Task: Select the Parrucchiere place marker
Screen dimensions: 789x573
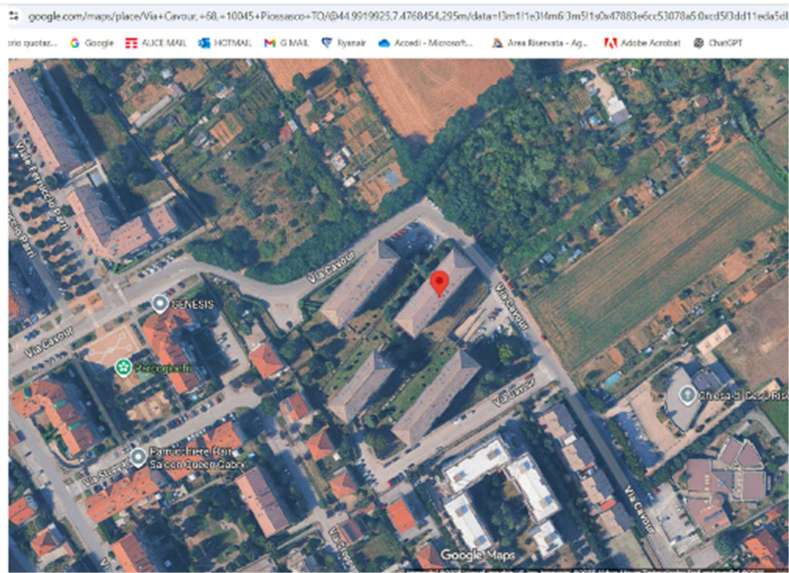Action: click(138, 457)
